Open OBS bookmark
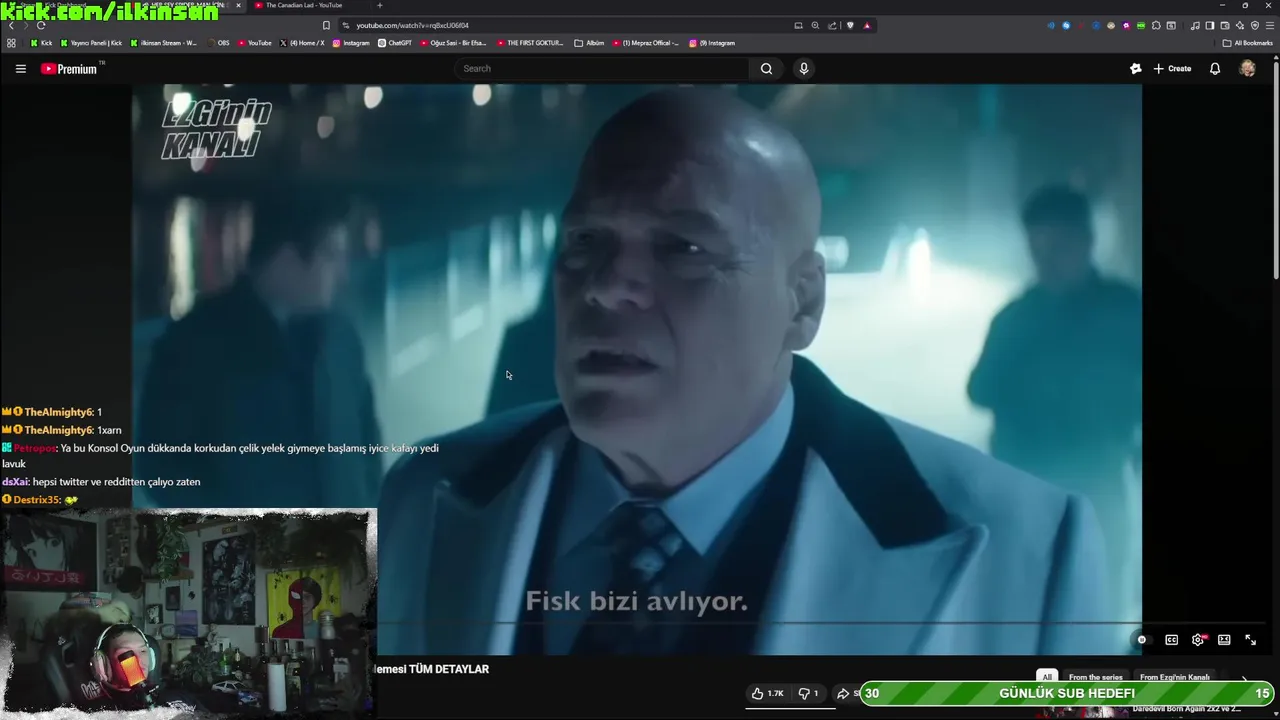This screenshot has width=1280, height=720. 218,43
